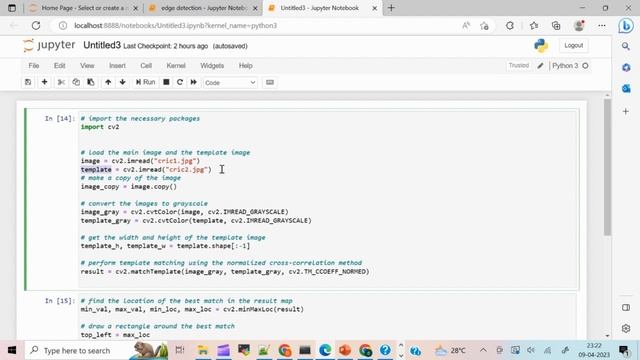Restart kernel and rerun all cells
This screenshot has width=640, height=360.
[x=193, y=82]
